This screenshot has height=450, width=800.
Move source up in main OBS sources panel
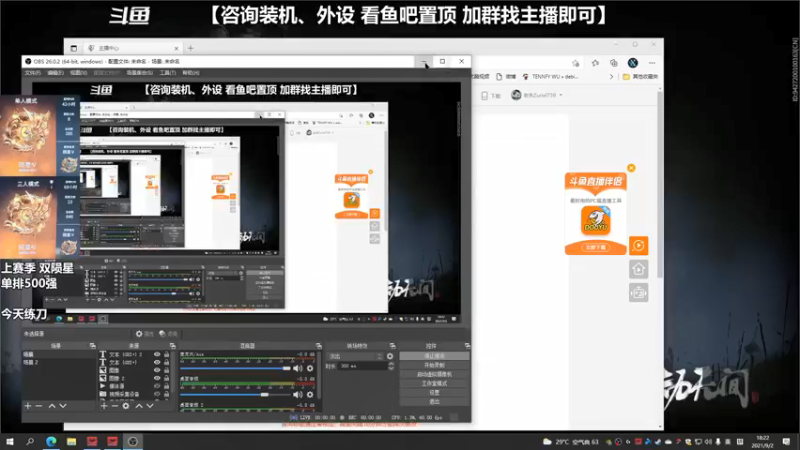point(139,406)
